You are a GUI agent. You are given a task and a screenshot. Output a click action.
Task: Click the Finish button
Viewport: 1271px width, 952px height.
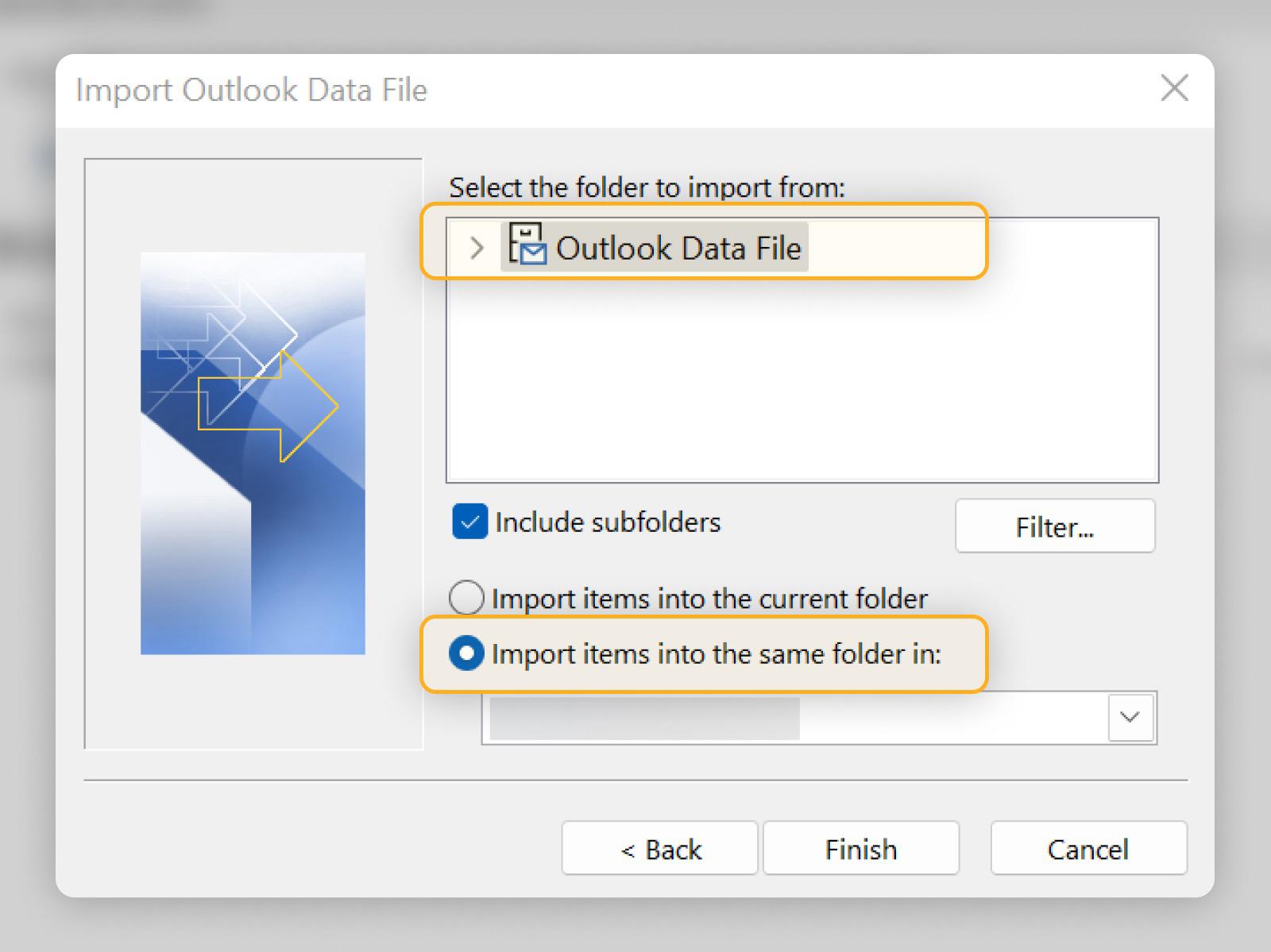point(860,848)
